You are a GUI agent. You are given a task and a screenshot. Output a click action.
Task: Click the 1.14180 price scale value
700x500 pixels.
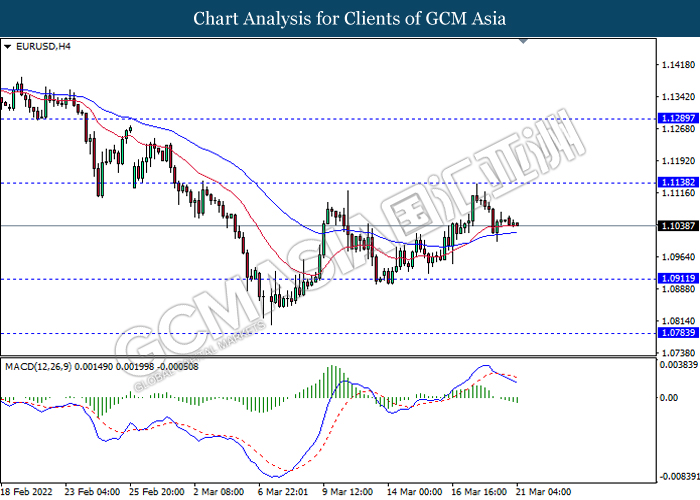(678, 65)
